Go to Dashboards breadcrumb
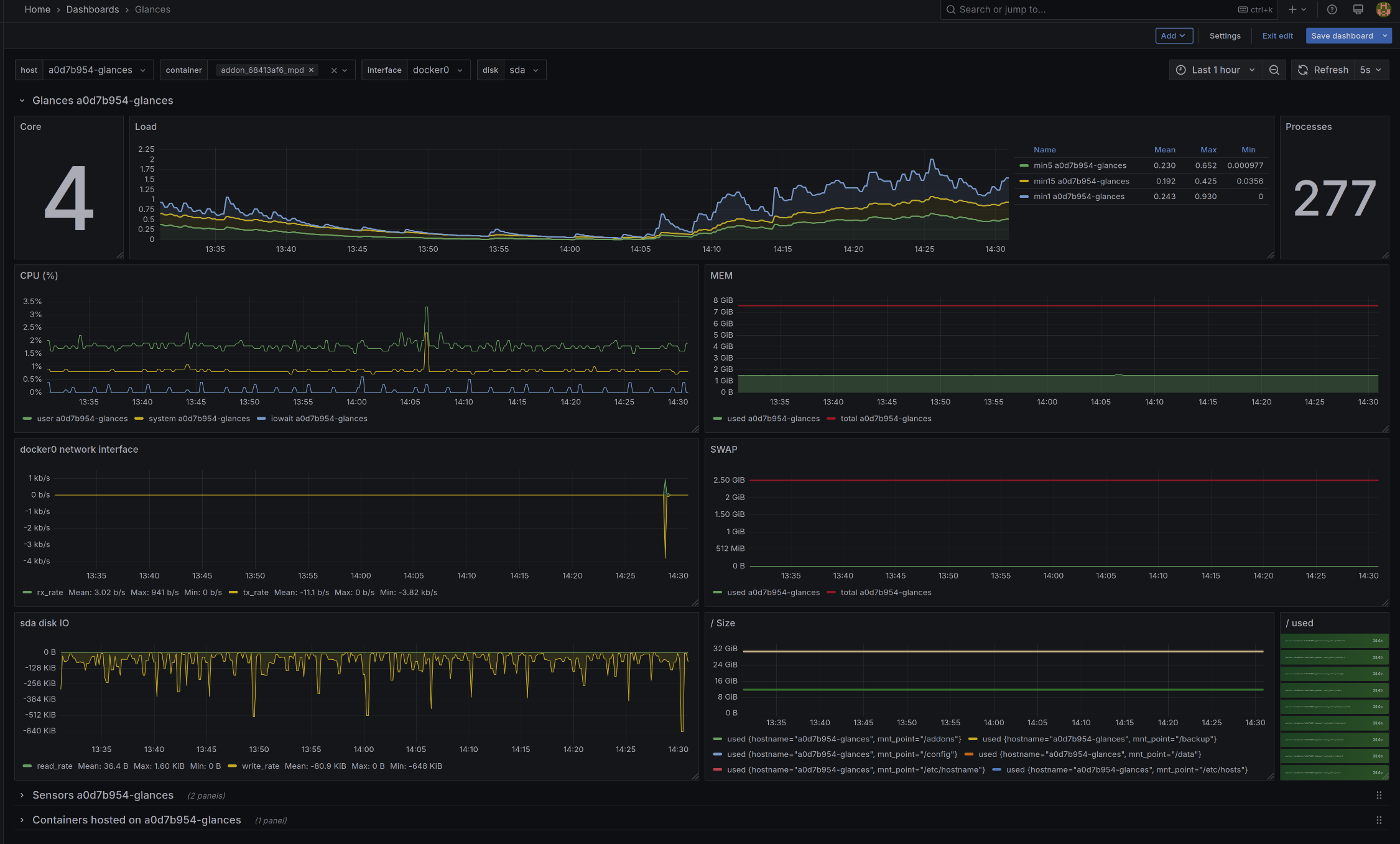Image resolution: width=1400 pixels, height=844 pixels. pyautogui.click(x=93, y=9)
